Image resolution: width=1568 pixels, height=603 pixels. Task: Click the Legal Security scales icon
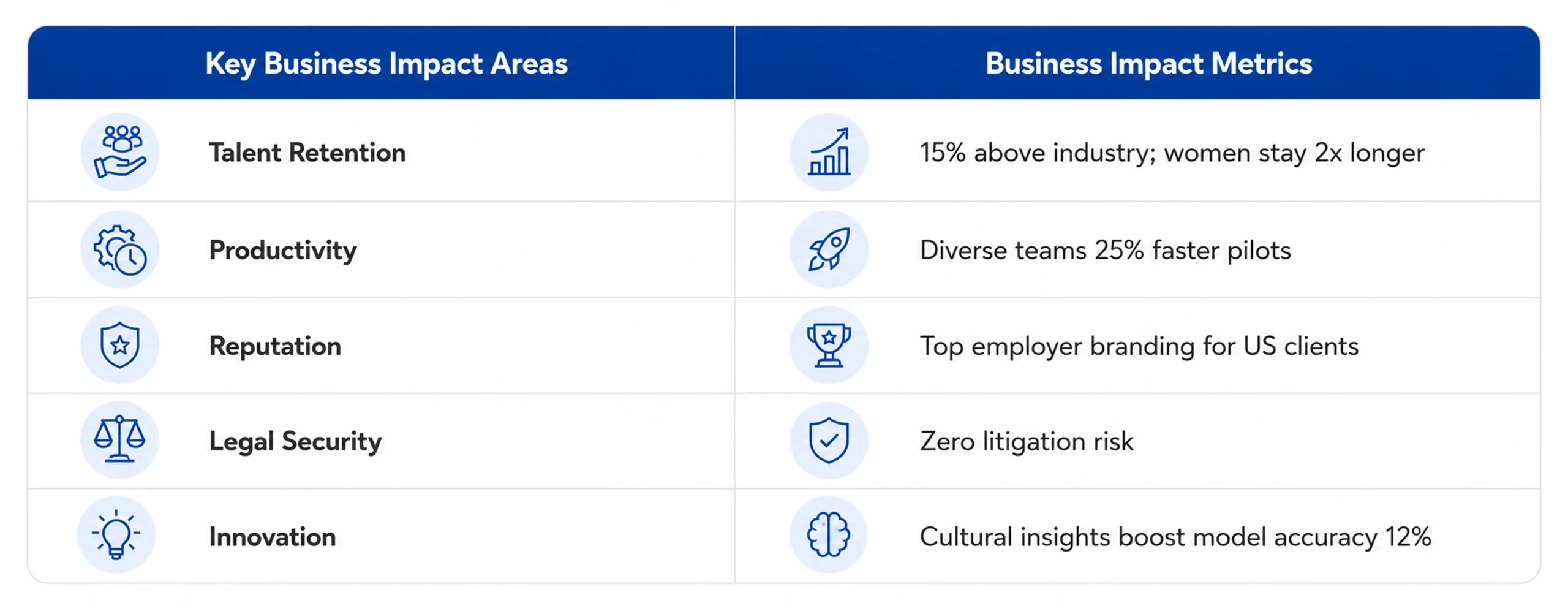pyautogui.click(x=119, y=440)
